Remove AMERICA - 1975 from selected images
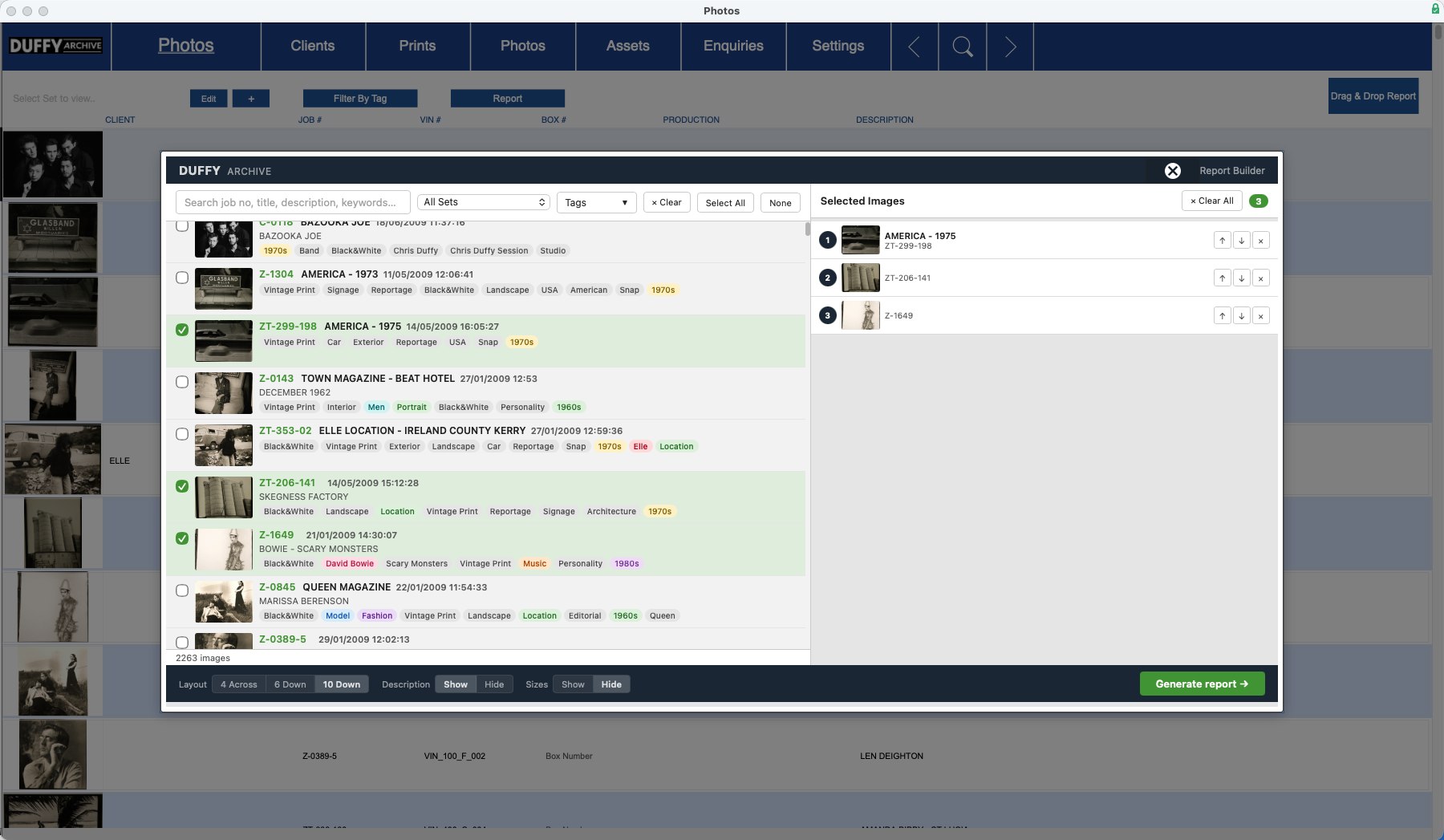This screenshot has width=1444, height=840. (x=1260, y=241)
